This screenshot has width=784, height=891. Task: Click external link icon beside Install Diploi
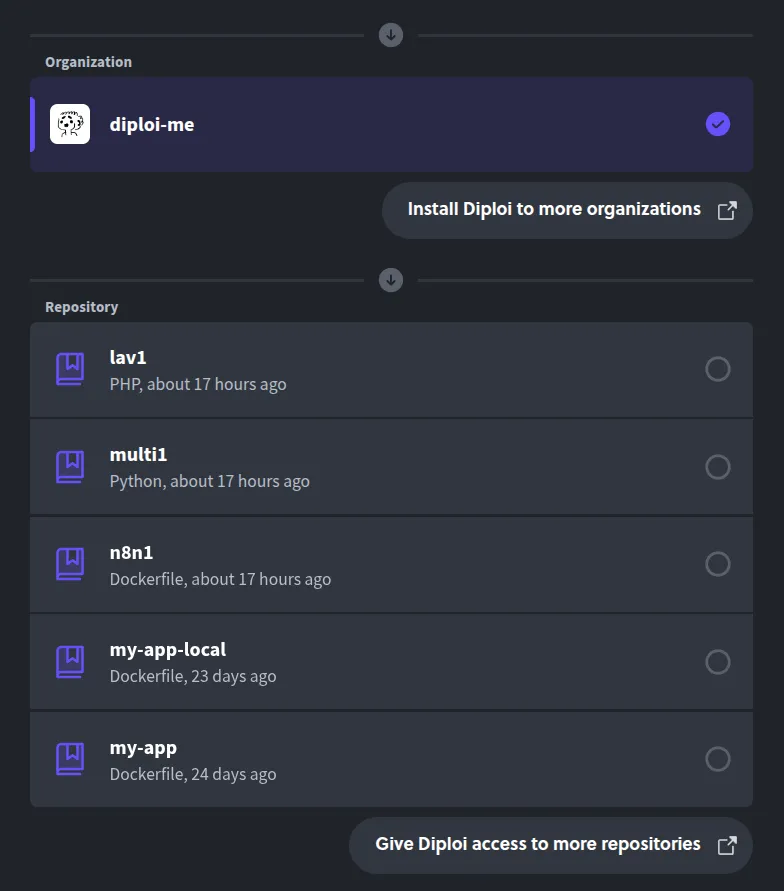coord(728,210)
